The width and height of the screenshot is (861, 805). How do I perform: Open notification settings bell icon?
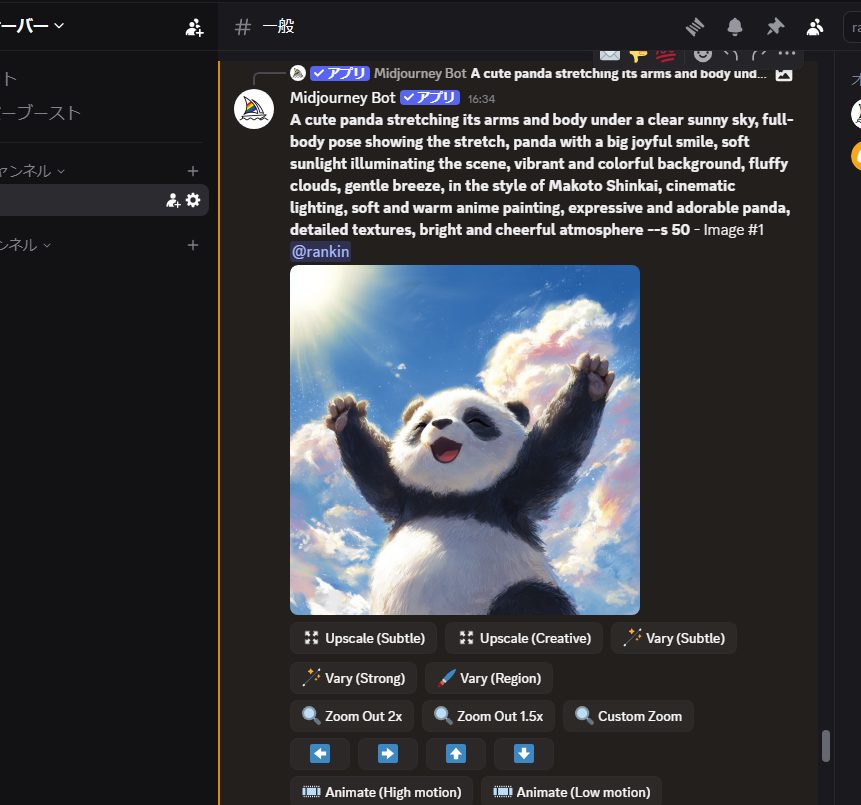click(735, 27)
